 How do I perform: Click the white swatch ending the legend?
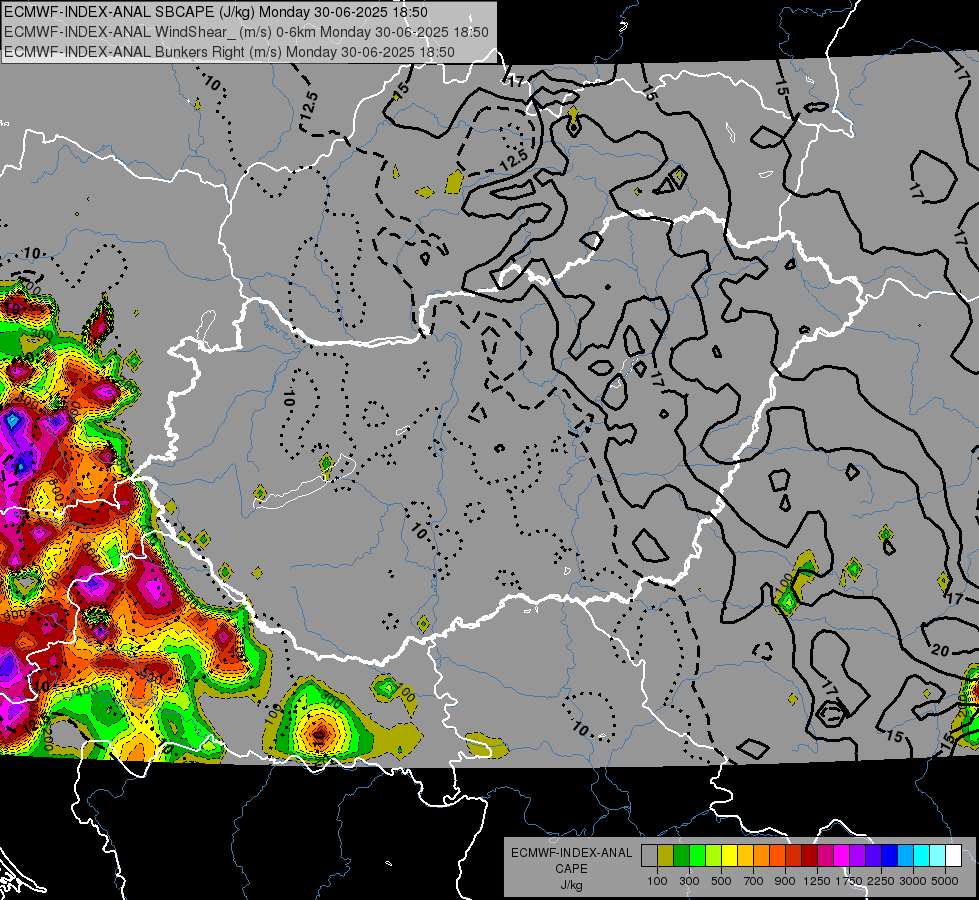(x=954, y=856)
